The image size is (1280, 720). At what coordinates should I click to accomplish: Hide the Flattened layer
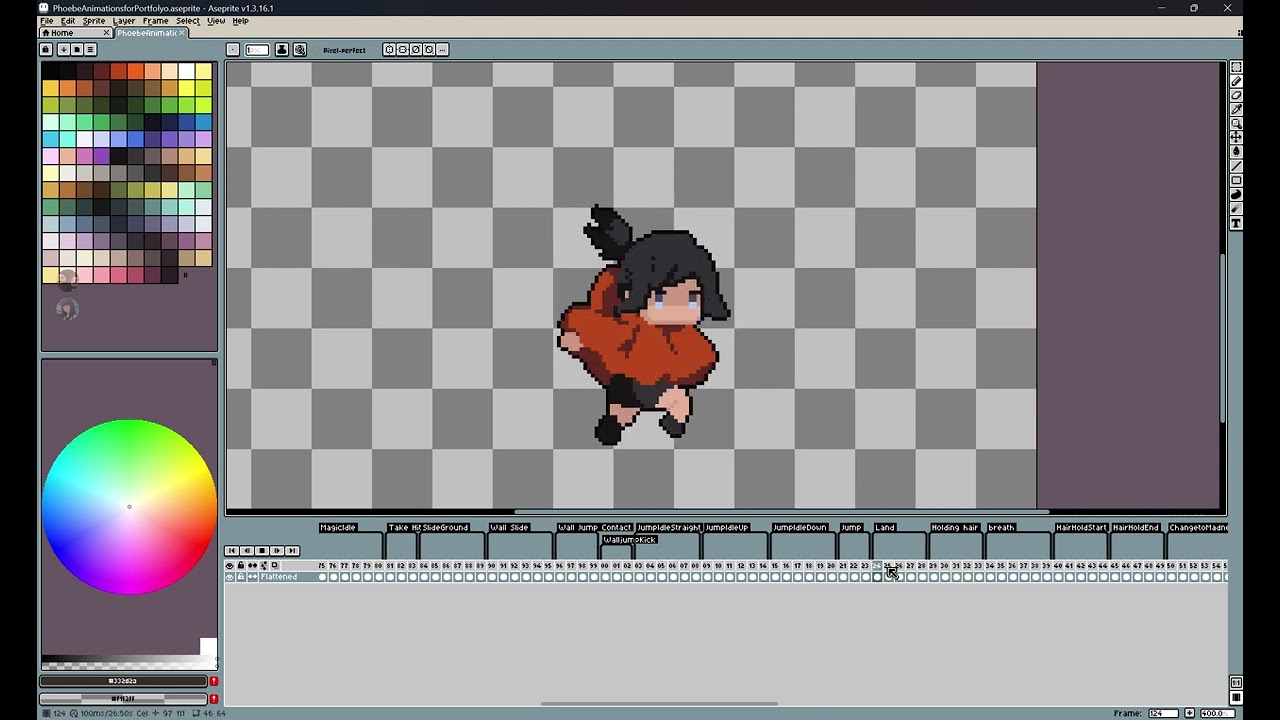click(229, 577)
